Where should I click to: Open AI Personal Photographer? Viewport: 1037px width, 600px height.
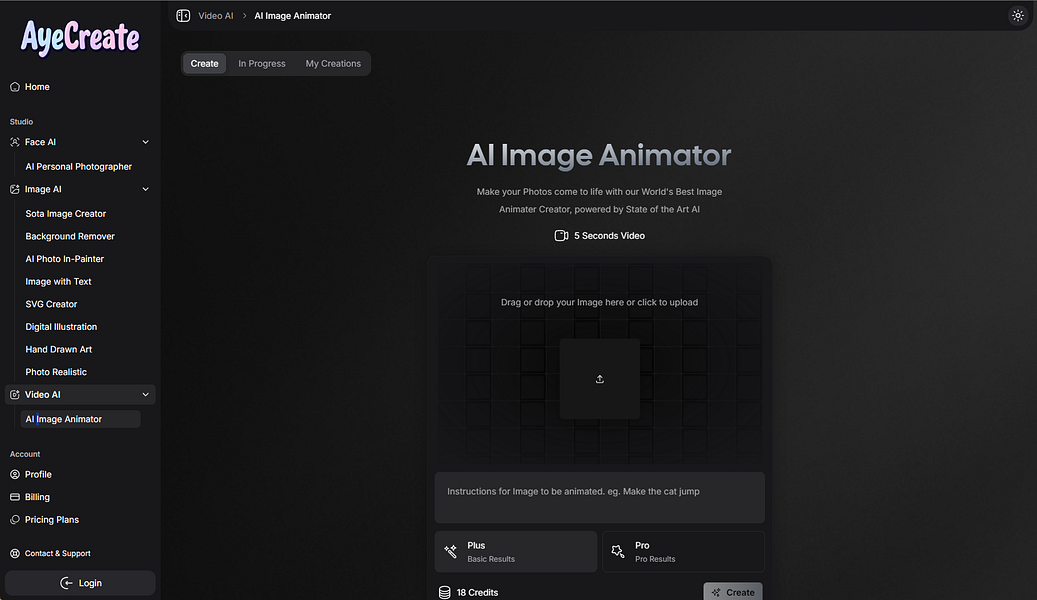click(79, 167)
